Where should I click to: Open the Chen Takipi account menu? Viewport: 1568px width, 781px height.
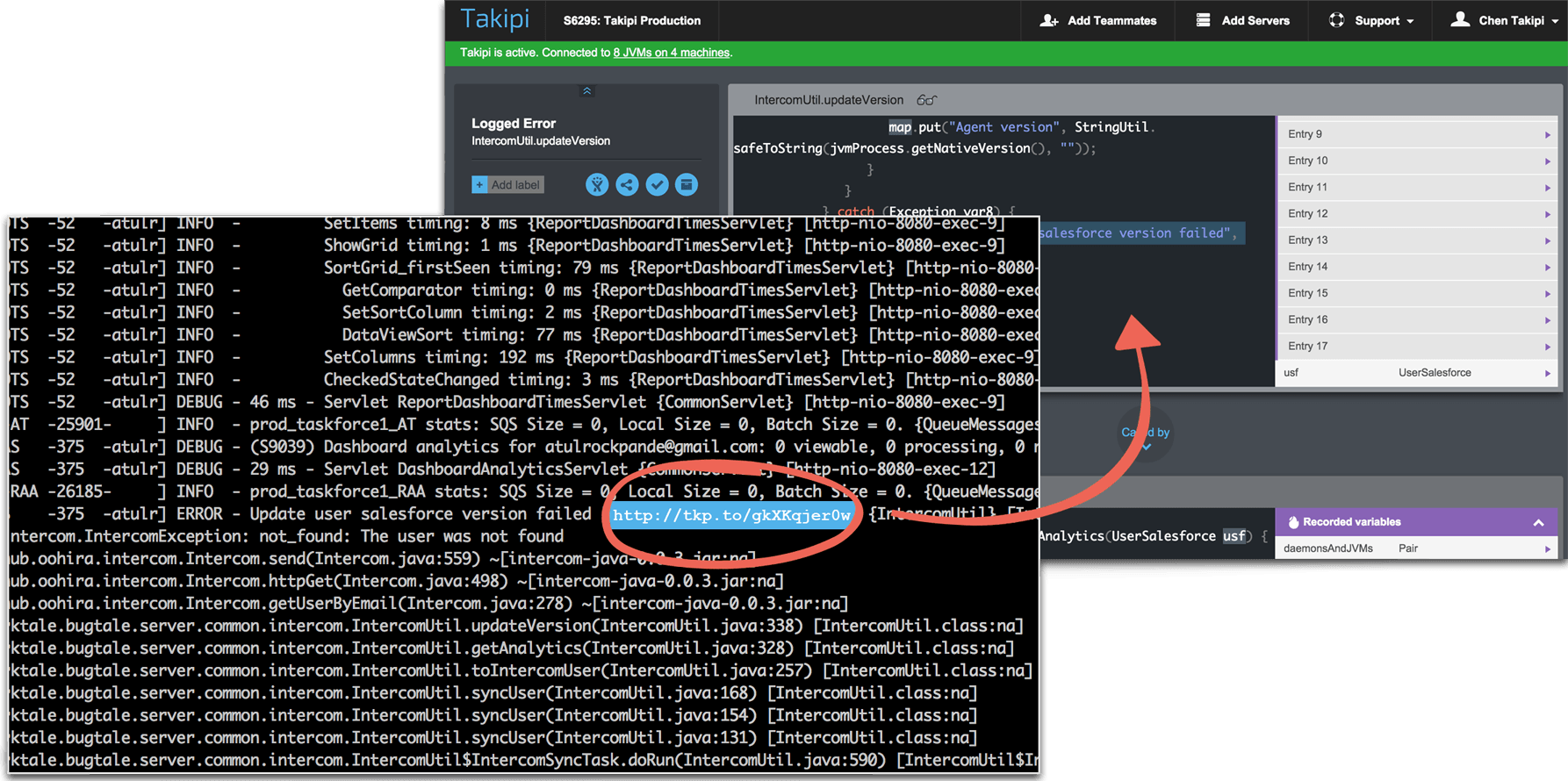[x=1503, y=20]
